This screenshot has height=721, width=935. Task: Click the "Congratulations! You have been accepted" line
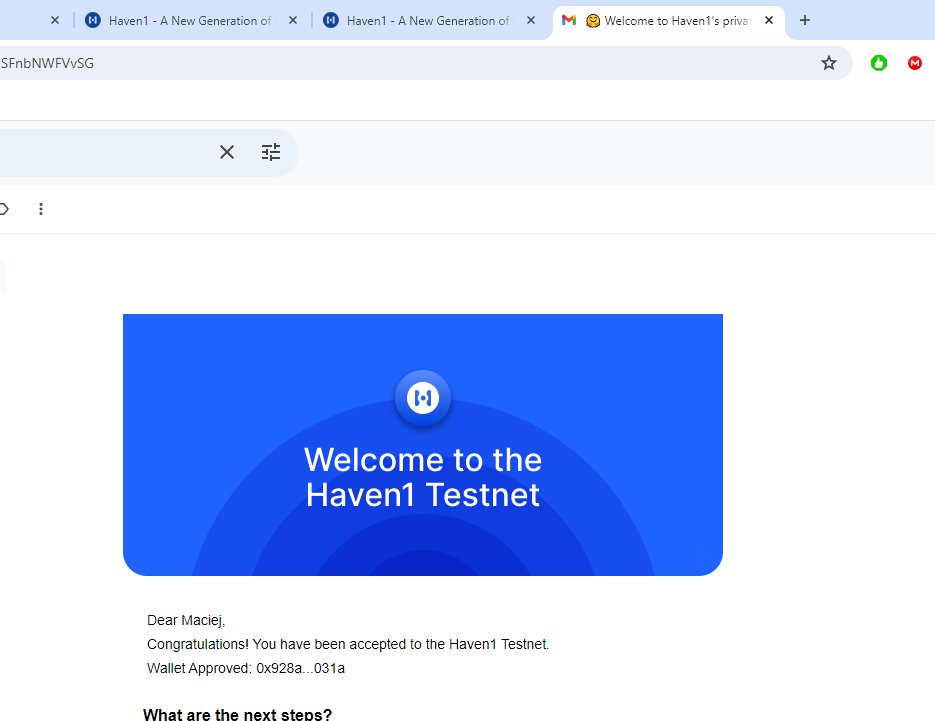pos(348,644)
